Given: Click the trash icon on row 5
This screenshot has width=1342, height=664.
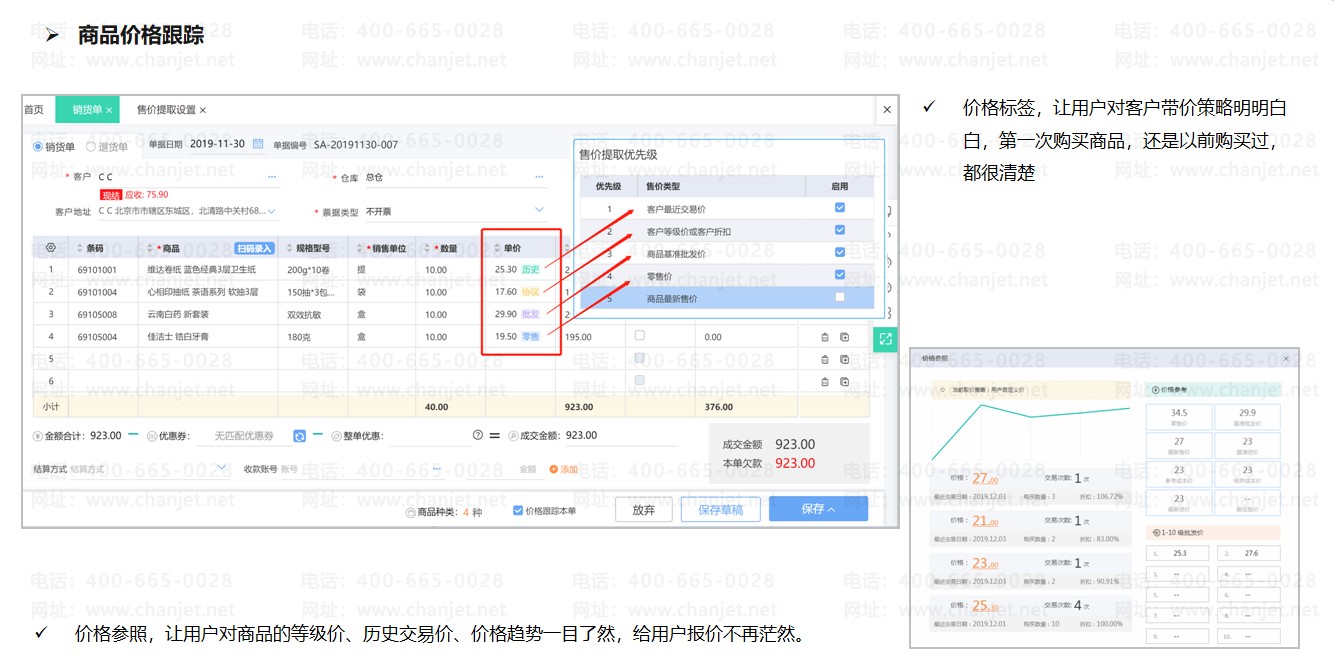Looking at the screenshot, I should pos(825,359).
